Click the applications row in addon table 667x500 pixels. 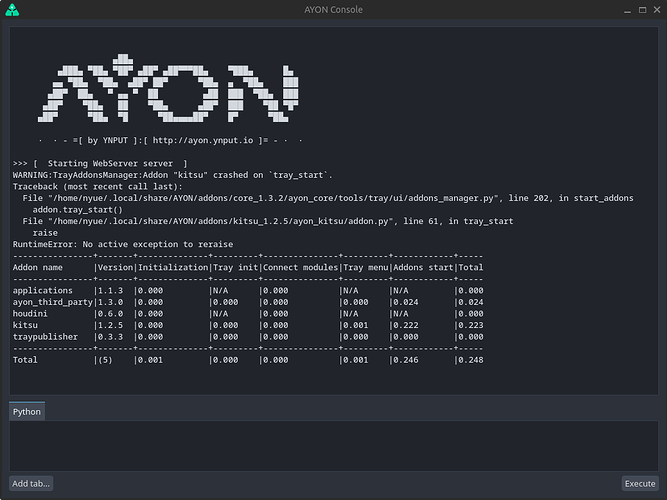point(247,290)
